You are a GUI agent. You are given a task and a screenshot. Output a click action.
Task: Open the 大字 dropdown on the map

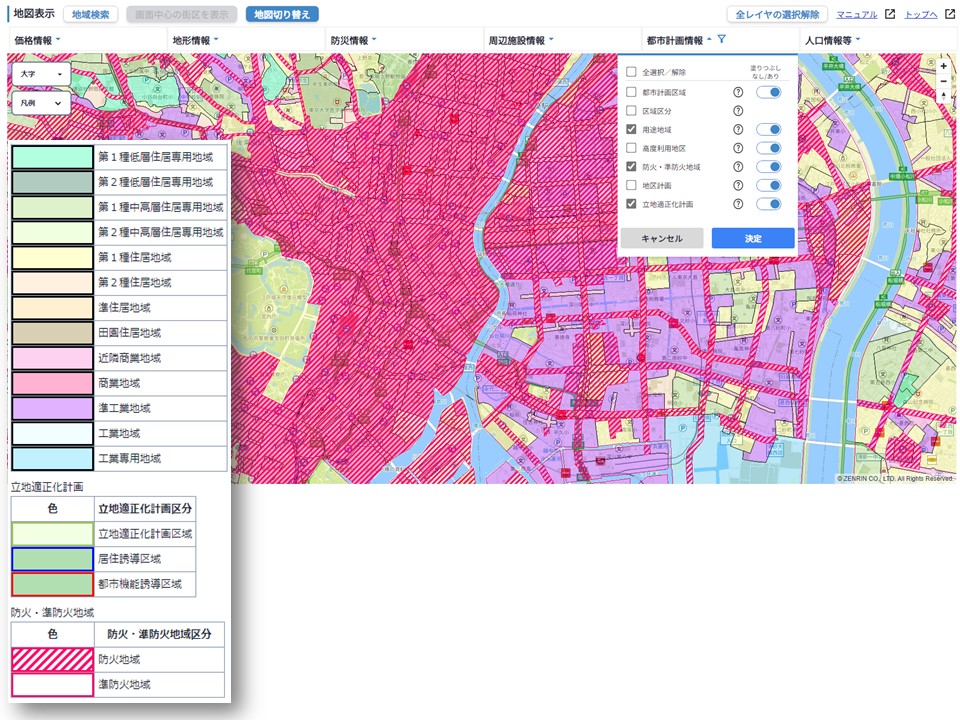click(41, 74)
